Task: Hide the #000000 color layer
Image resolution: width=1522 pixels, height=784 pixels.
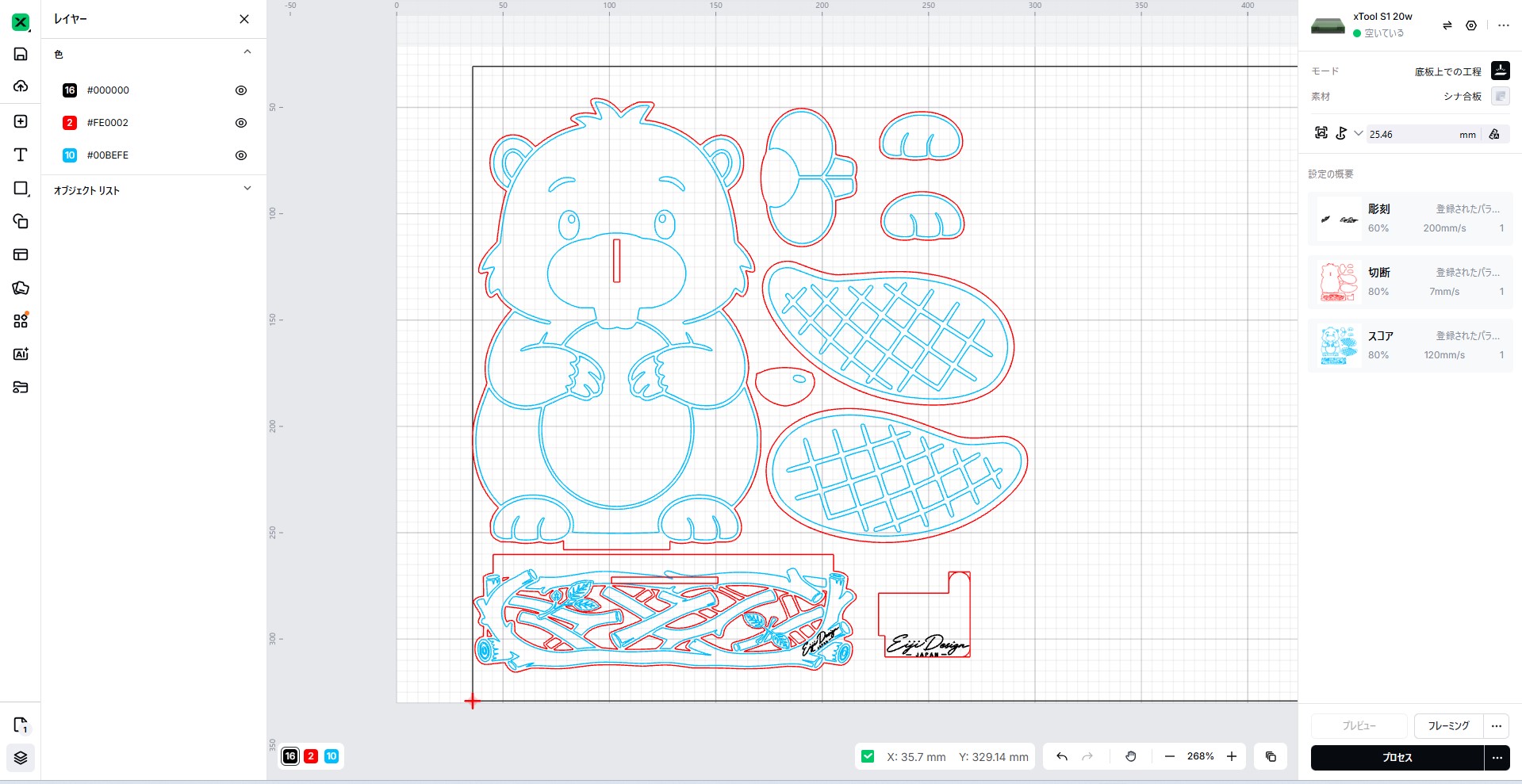Action: coord(241,90)
